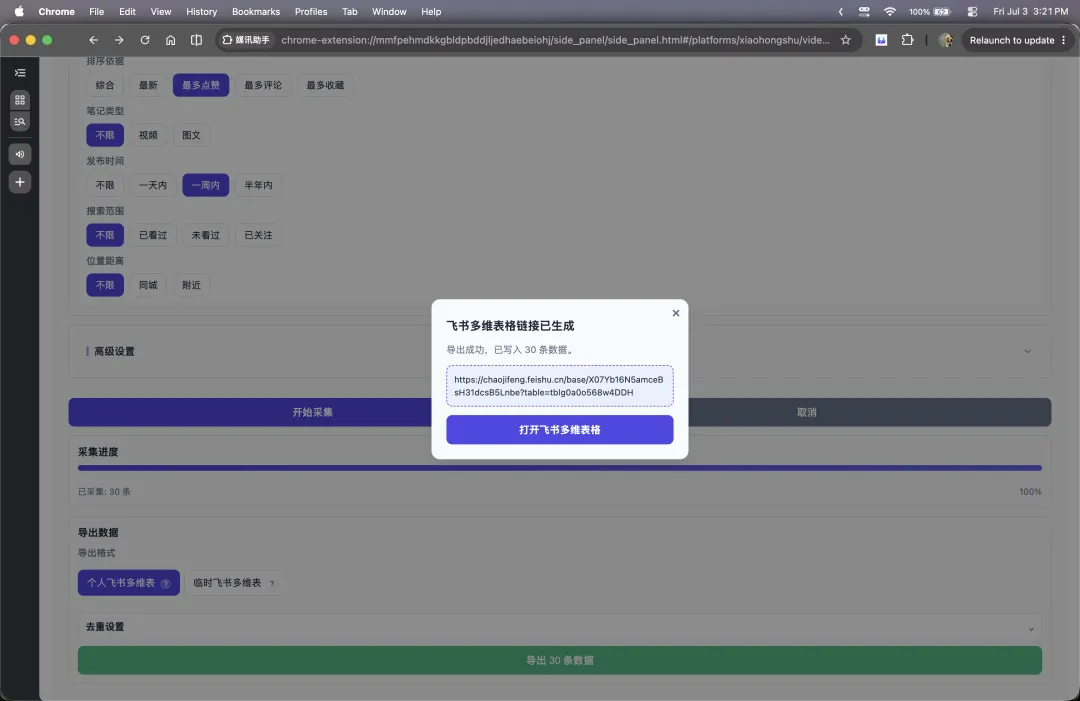The width and height of the screenshot is (1080, 701).
Task: Choose 图文 note type
Action: pyautogui.click(x=191, y=135)
